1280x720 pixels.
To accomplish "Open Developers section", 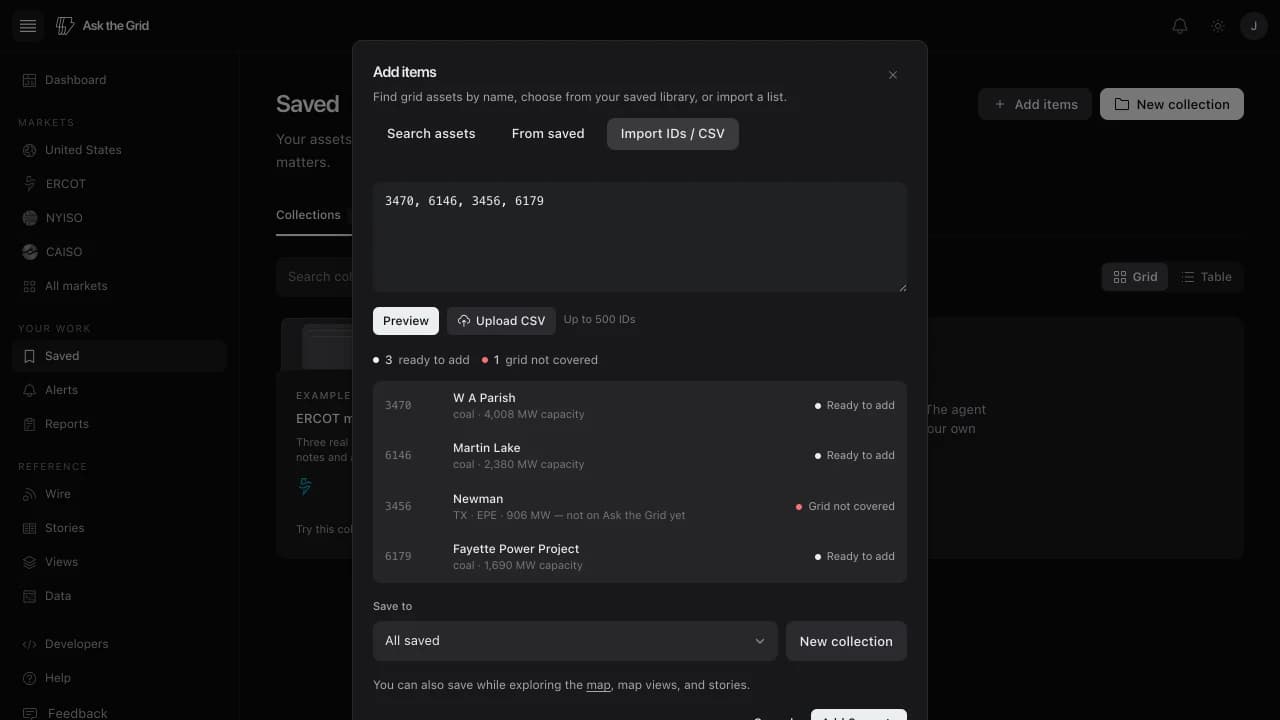I will [x=120, y=644].
